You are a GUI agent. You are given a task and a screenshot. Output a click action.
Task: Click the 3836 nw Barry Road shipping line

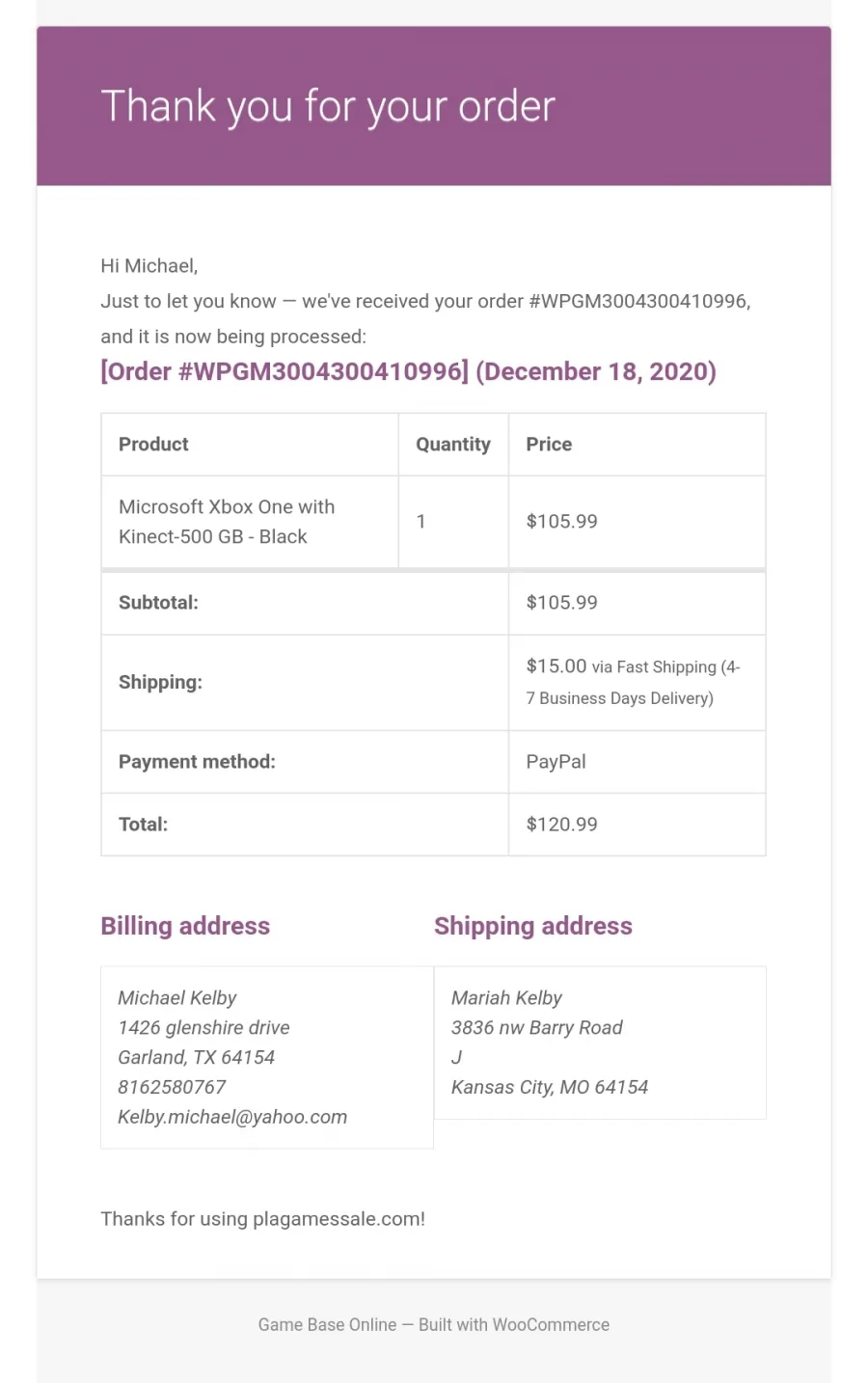pos(537,1028)
